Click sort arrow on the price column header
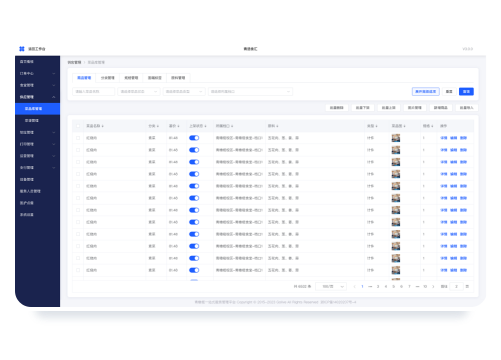Viewport: 501px width, 360px height. click(x=179, y=126)
